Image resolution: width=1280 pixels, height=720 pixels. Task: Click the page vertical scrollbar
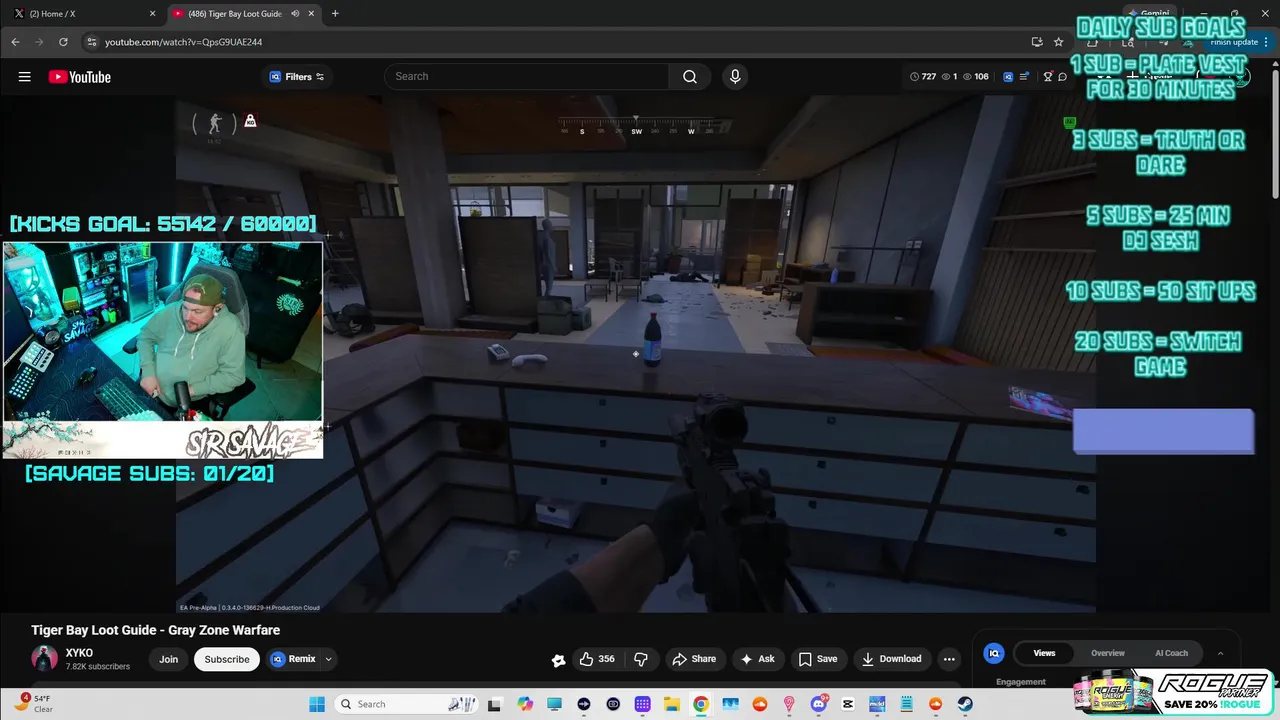point(1275,135)
